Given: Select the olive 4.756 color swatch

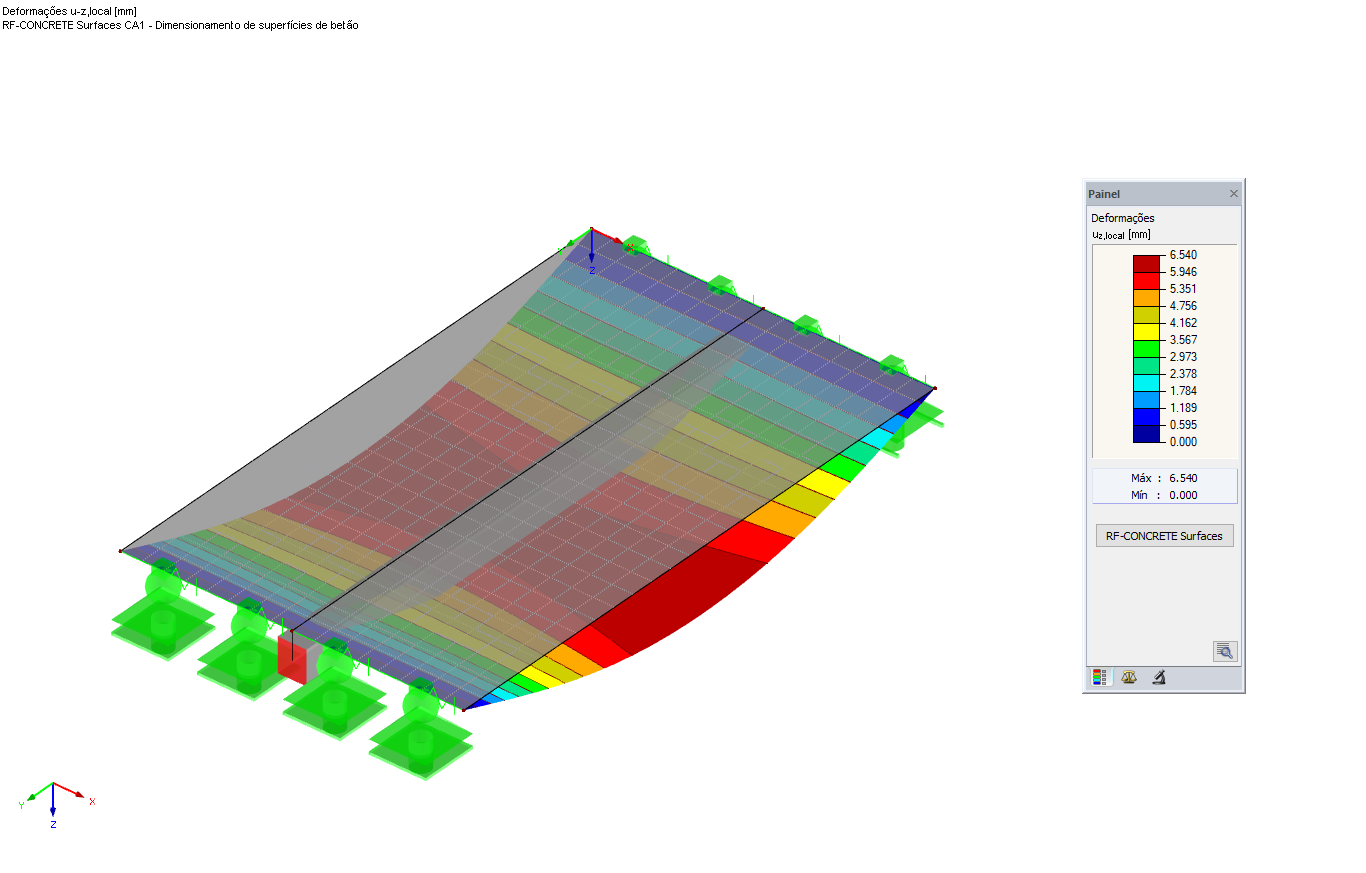Looking at the screenshot, I should coord(1146,315).
